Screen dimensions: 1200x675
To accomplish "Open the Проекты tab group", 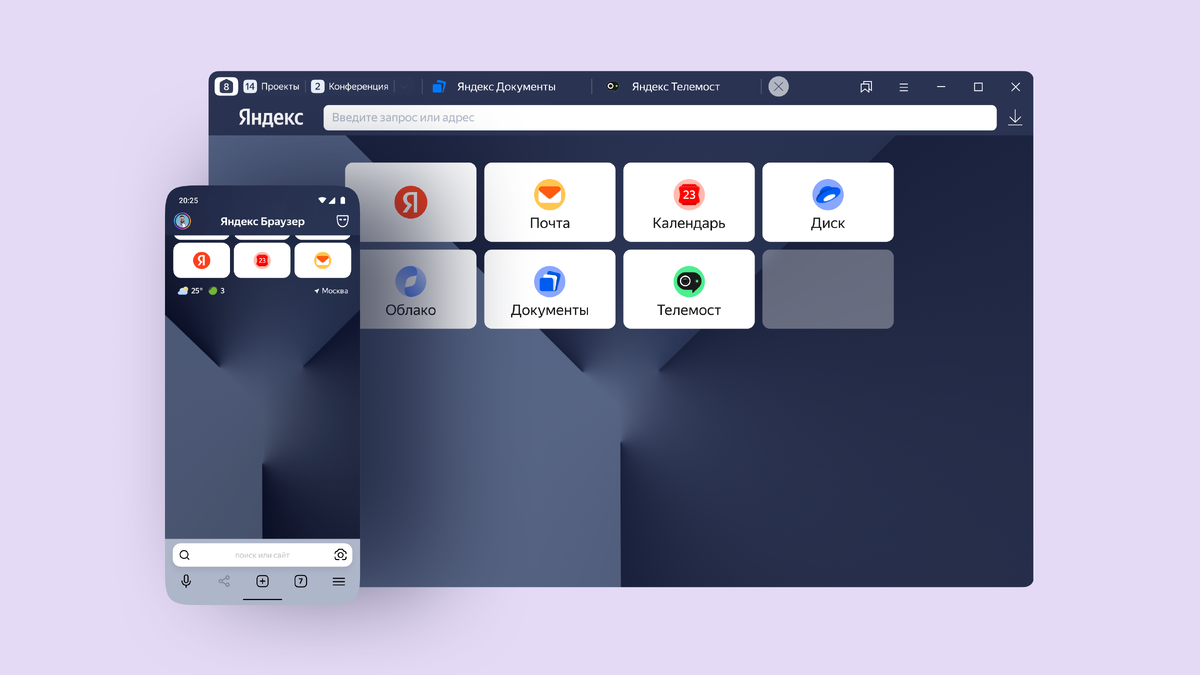I will [271, 87].
